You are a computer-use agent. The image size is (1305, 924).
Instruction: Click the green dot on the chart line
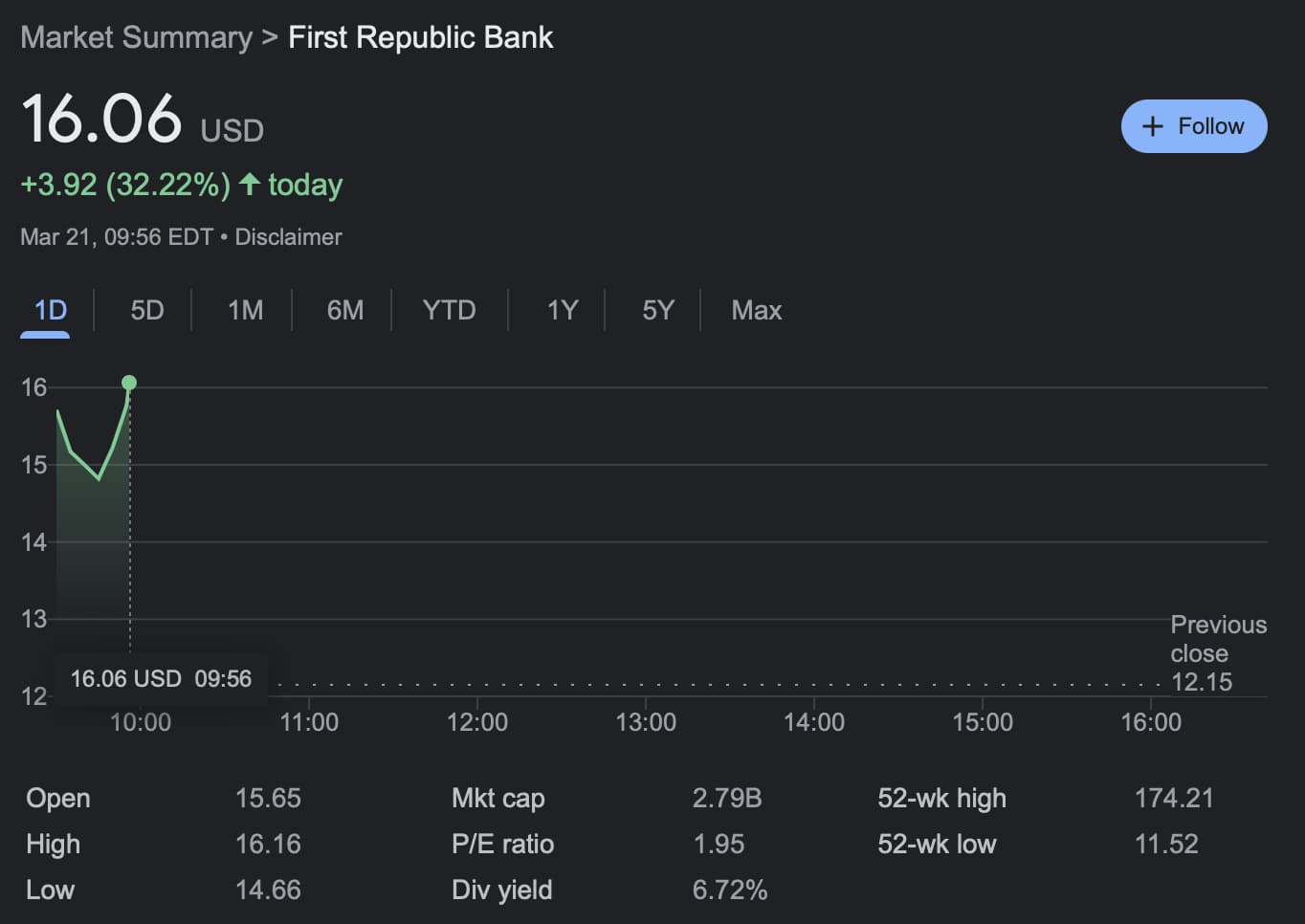pyautogui.click(x=129, y=383)
